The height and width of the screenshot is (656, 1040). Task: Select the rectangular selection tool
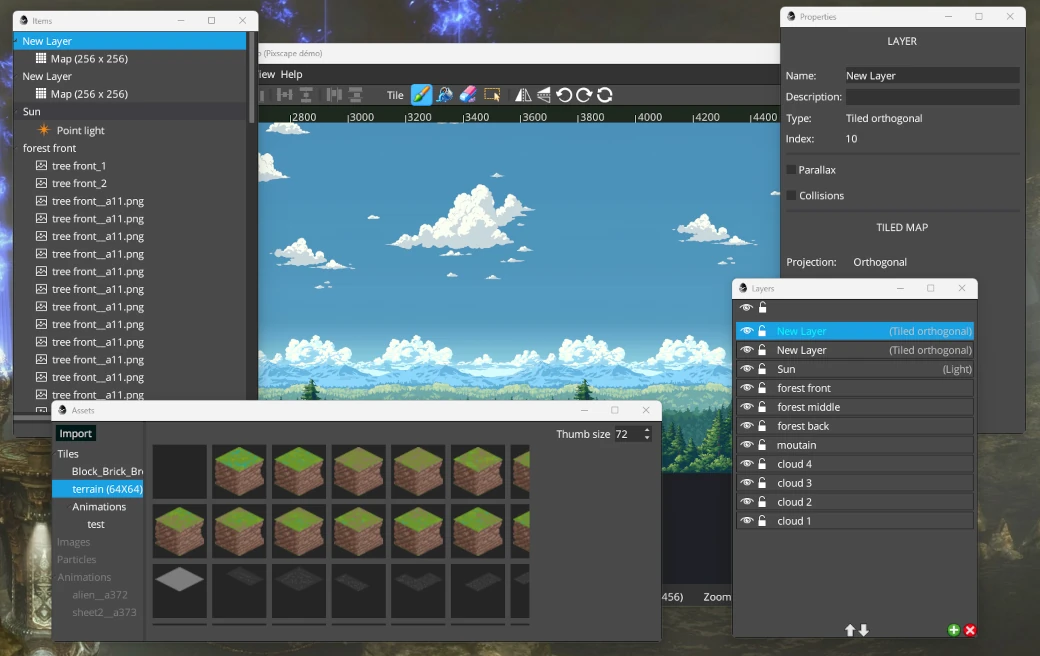[x=492, y=94]
